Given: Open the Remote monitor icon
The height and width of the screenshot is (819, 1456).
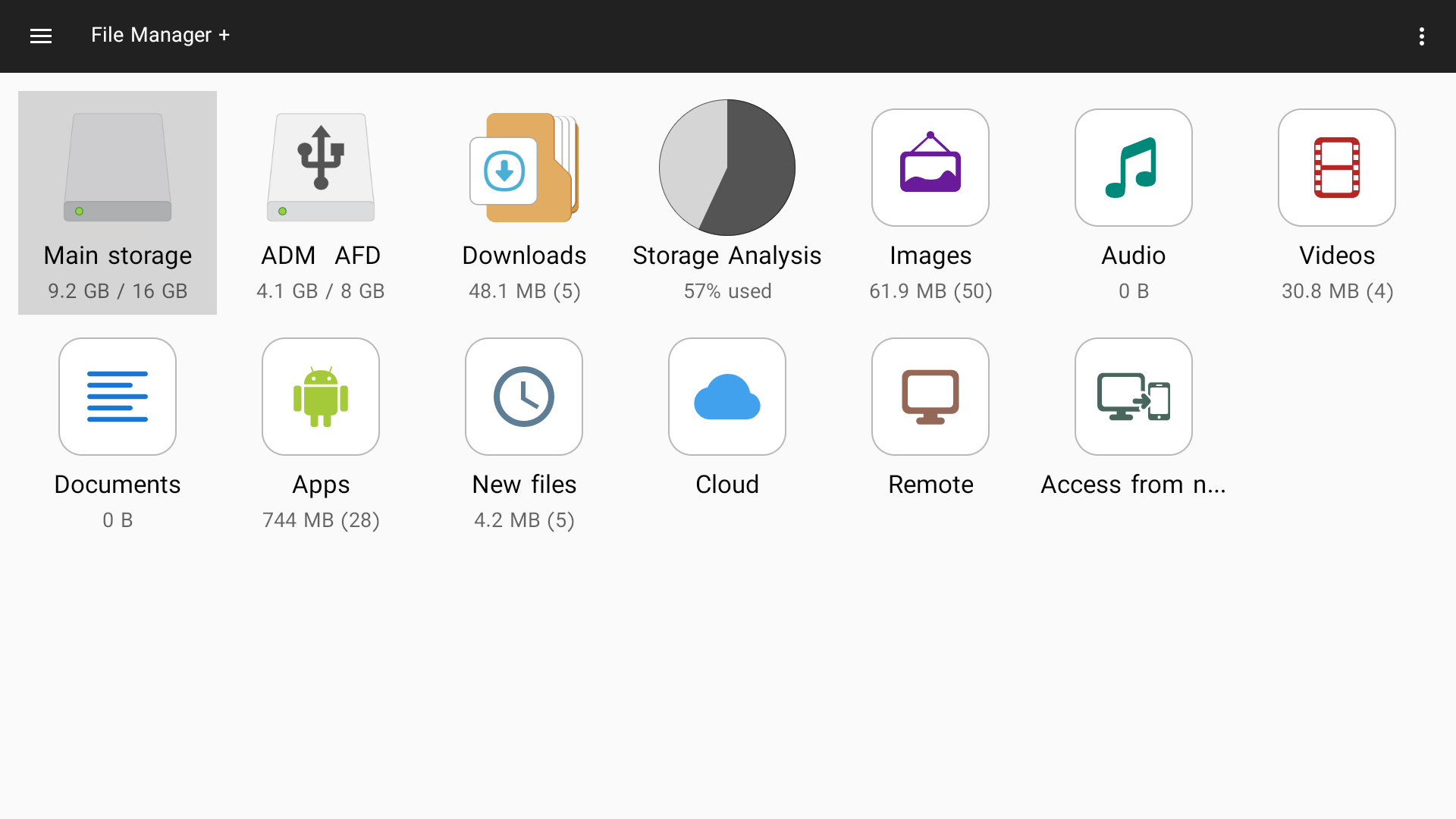Looking at the screenshot, I should pyautogui.click(x=930, y=396).
